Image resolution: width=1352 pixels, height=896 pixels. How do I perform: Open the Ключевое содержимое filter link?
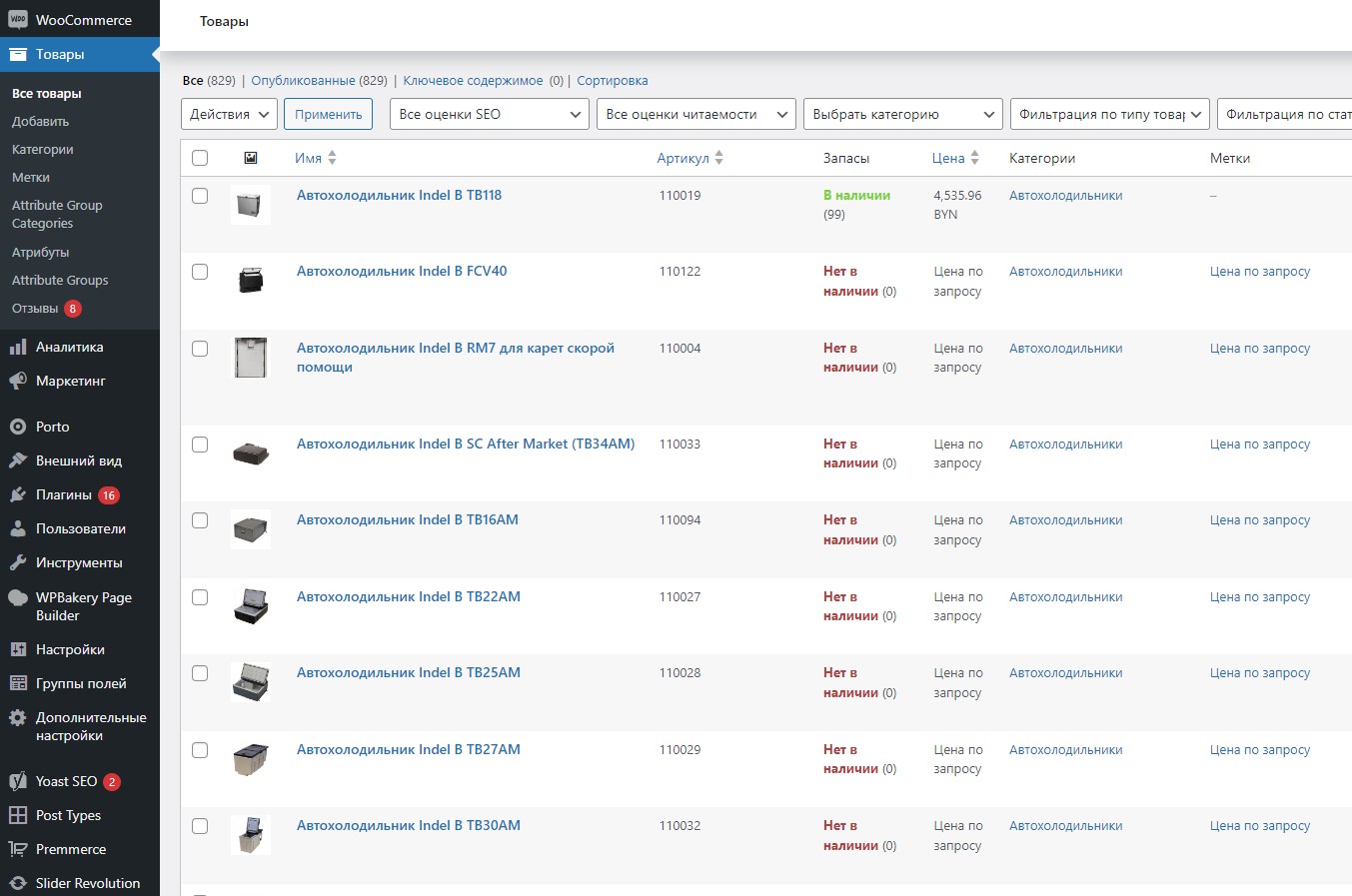(473, 81)
